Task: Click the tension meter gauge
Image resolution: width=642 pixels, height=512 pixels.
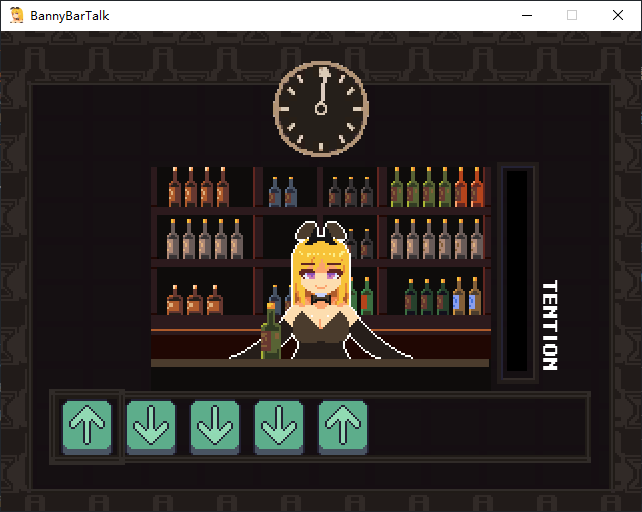Action: (517, 272)
